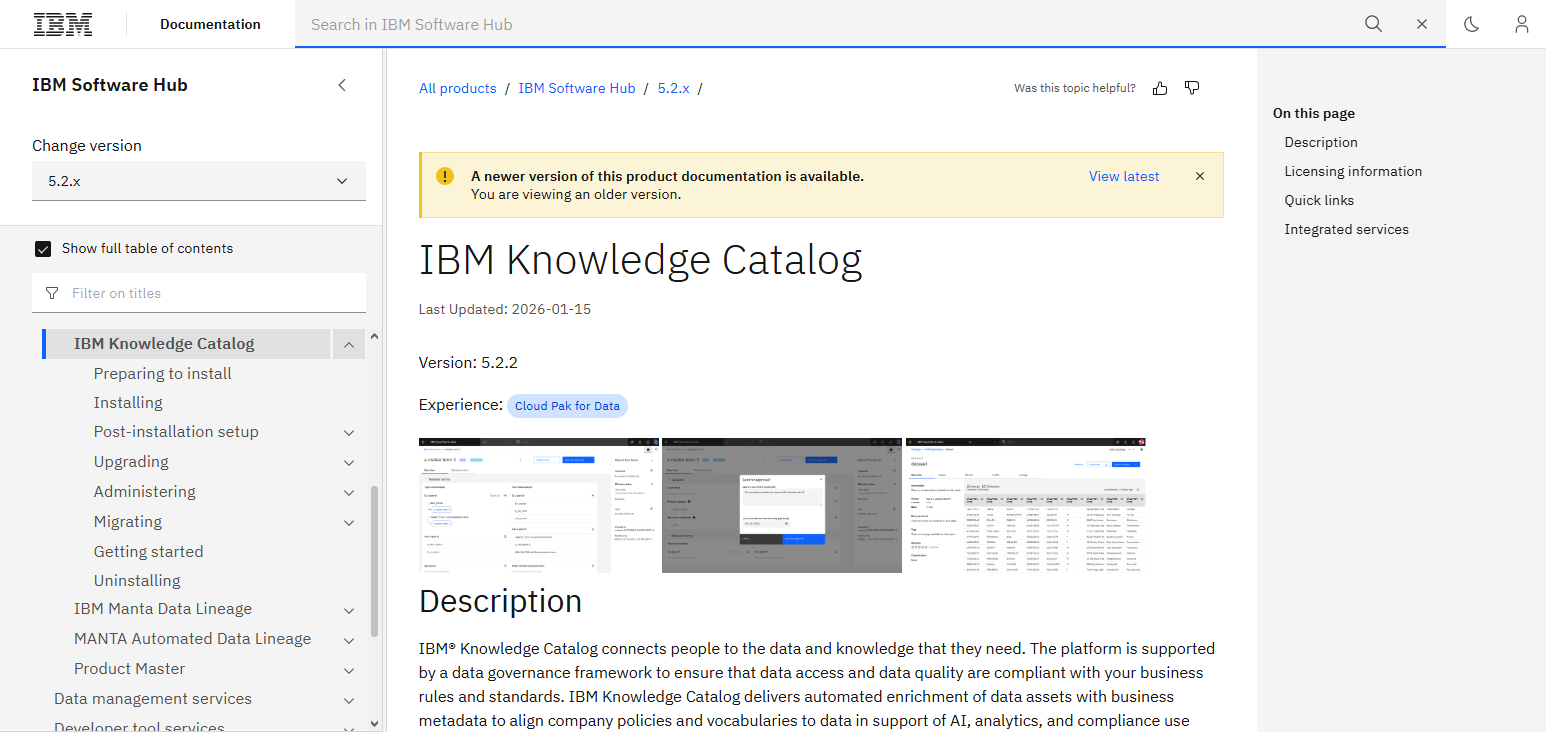Click the Last Updated: 2026-01-15 text
The image size is (1546, 732).
pyautogui.click(x=505, y=309)
